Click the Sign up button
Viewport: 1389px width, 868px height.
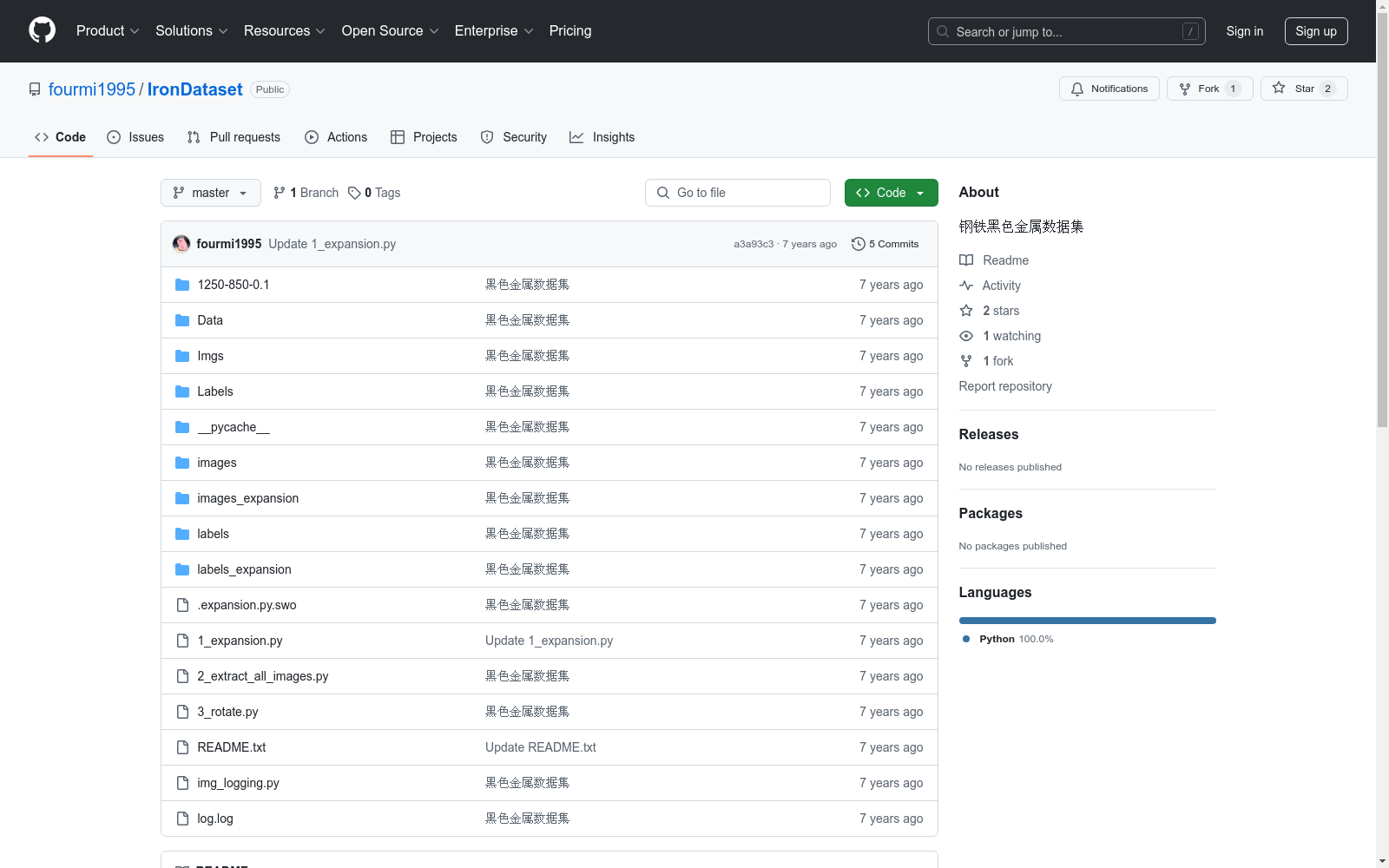pyautogui.click(x=1316, y=31)
